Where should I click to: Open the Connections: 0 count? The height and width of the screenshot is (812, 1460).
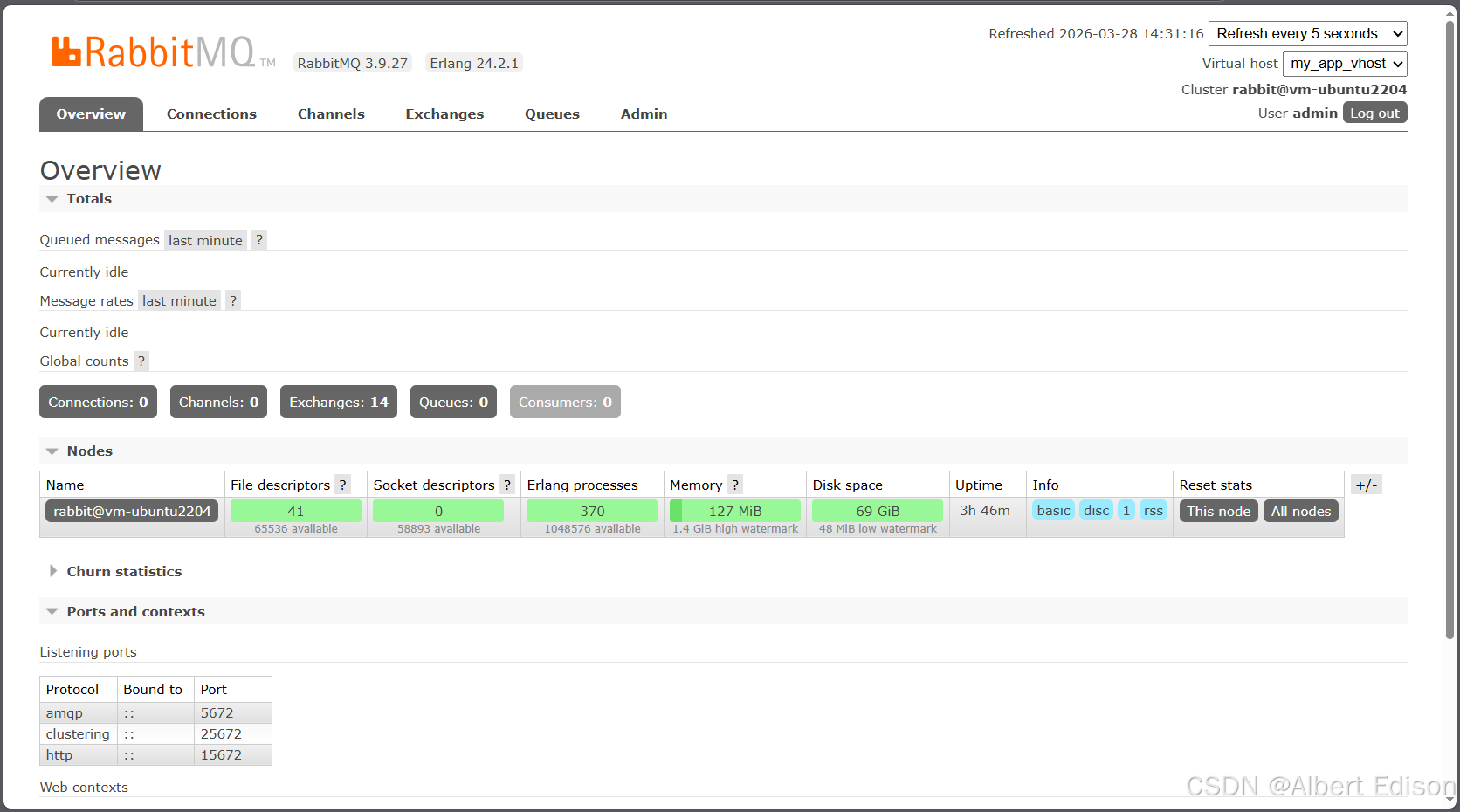(98, 402)
